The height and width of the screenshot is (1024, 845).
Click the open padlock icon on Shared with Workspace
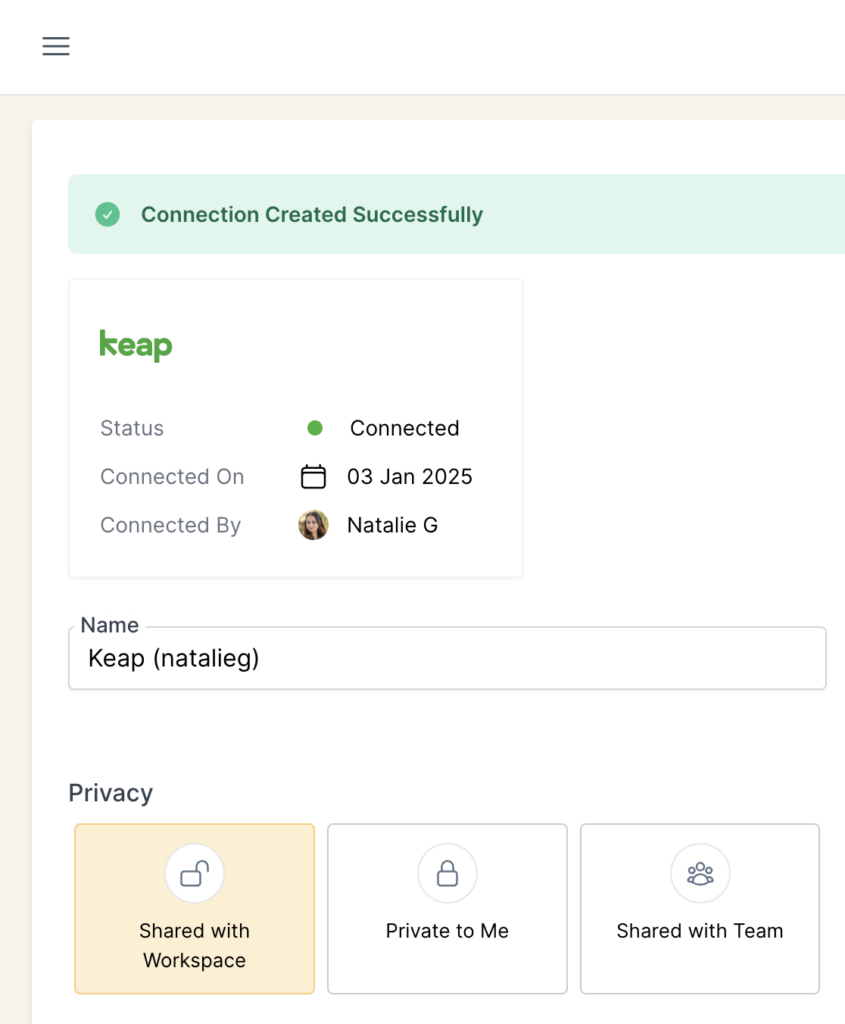[194, 873]
